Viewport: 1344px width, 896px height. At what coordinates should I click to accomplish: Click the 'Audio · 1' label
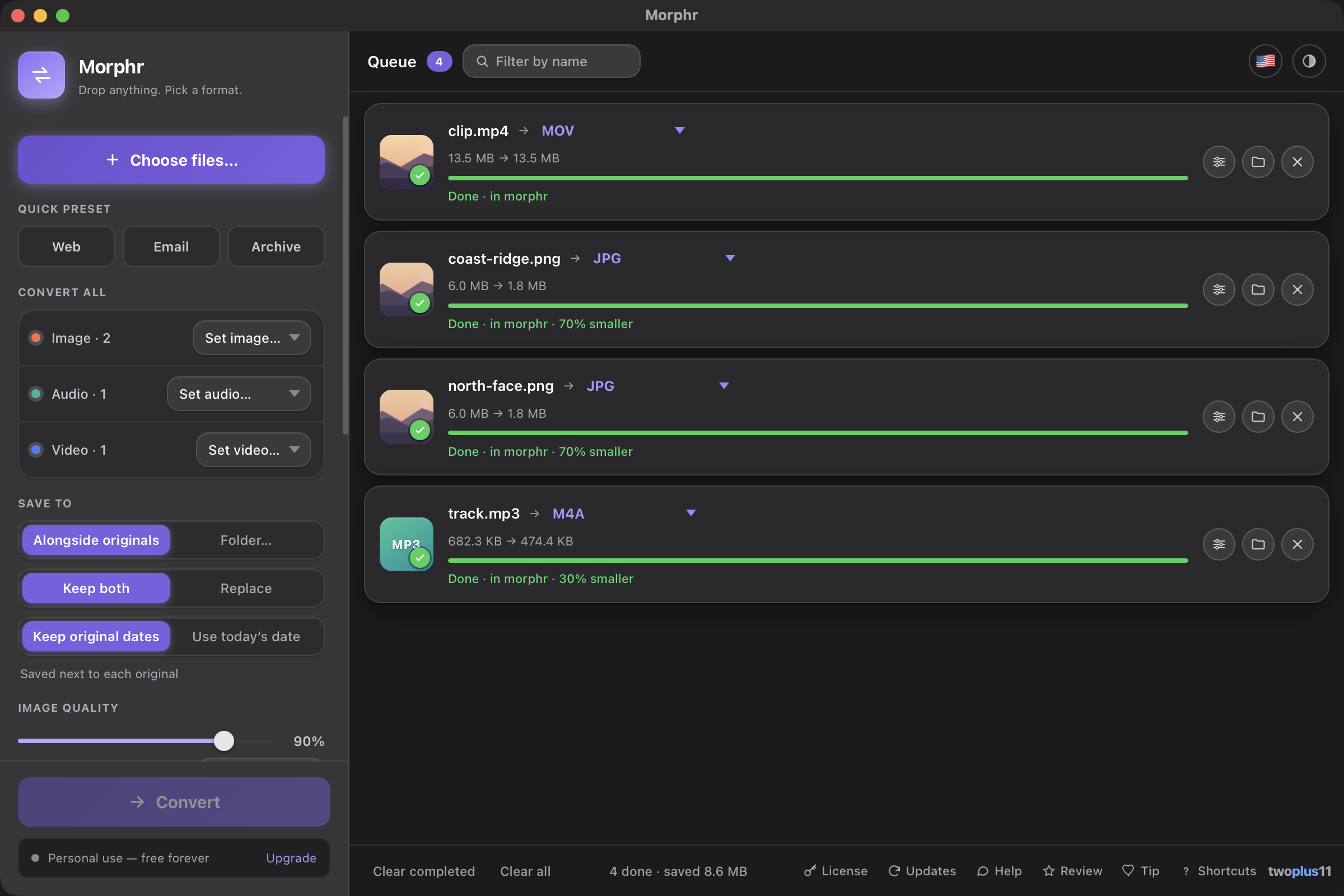[79, 394]
